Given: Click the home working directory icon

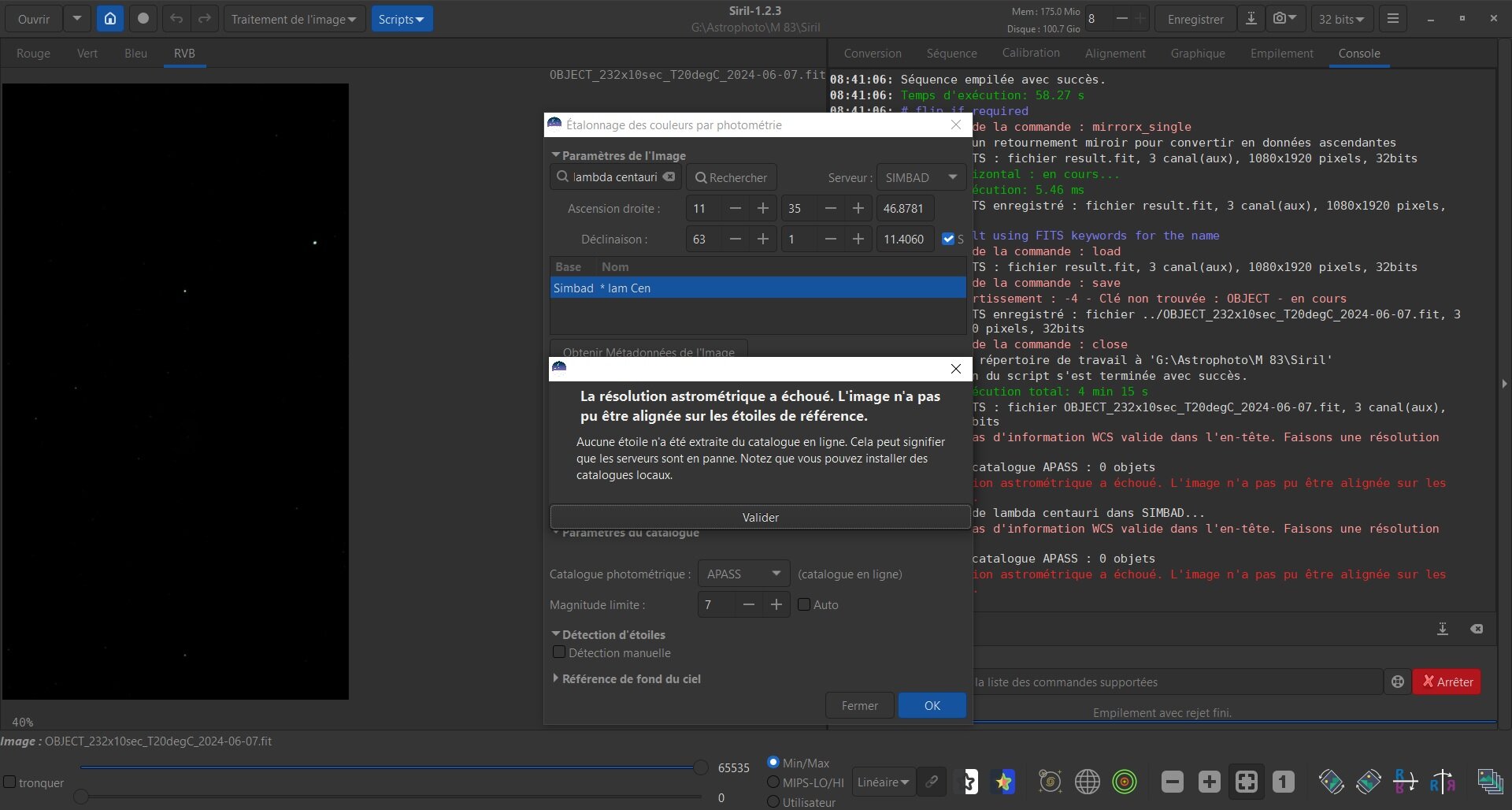Looking at the screenshot, I should point(110,19).
